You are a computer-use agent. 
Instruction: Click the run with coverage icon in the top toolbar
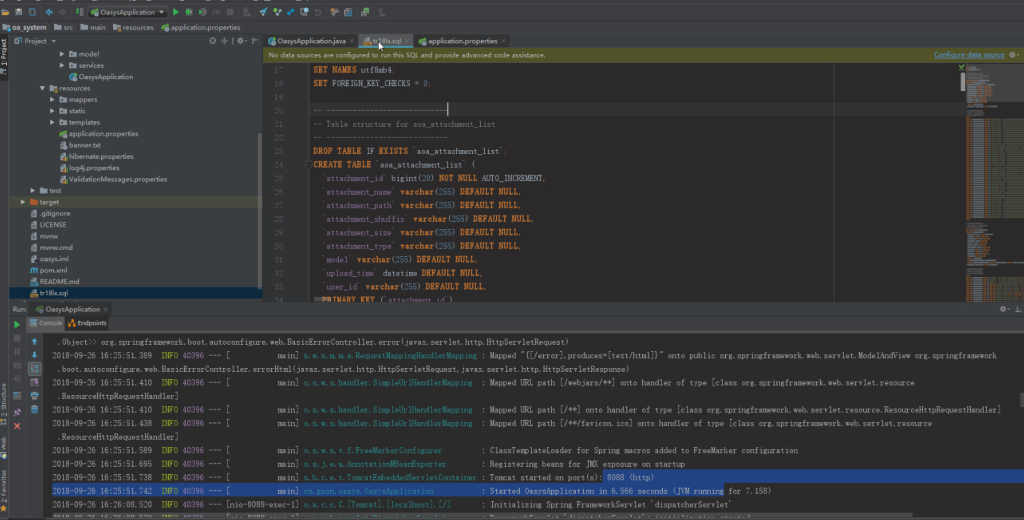tap(202, 12)
